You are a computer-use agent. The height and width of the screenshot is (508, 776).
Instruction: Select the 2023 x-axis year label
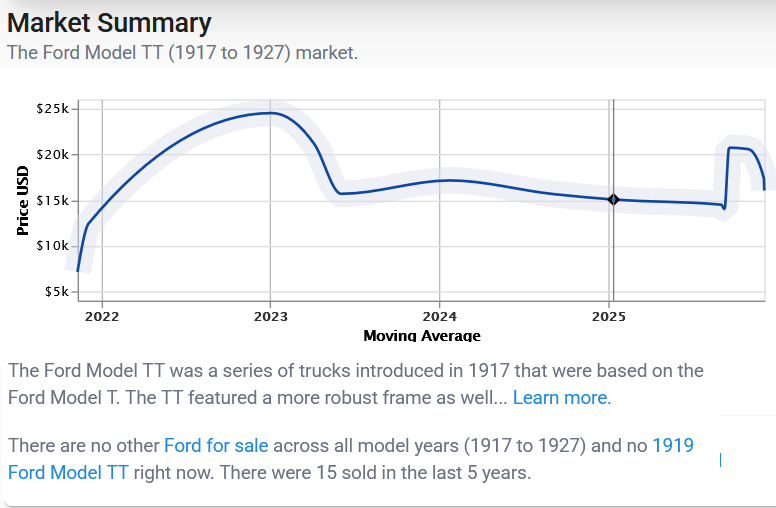pos(270,317)
